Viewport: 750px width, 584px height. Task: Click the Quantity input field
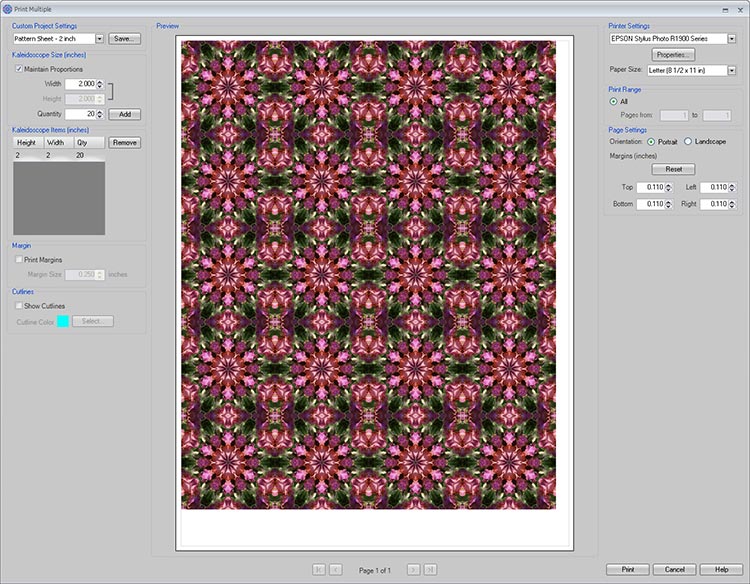pyautogui.click(x=80, y=114)
